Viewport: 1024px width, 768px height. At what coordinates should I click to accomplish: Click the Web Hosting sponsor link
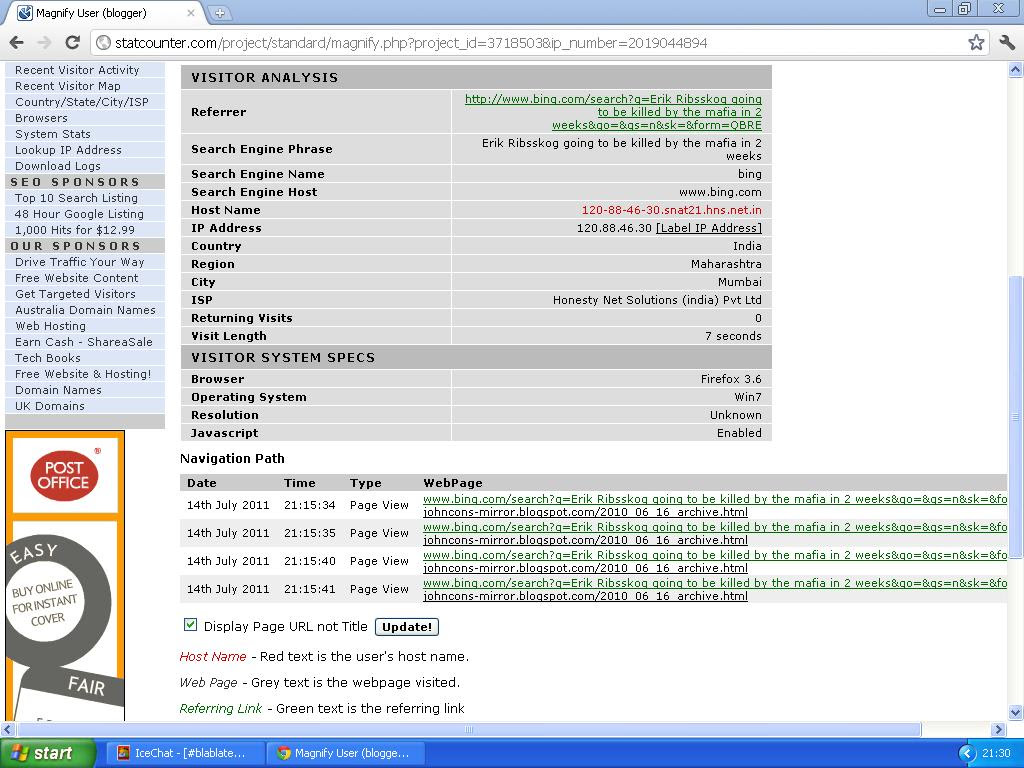coord(50,326)
